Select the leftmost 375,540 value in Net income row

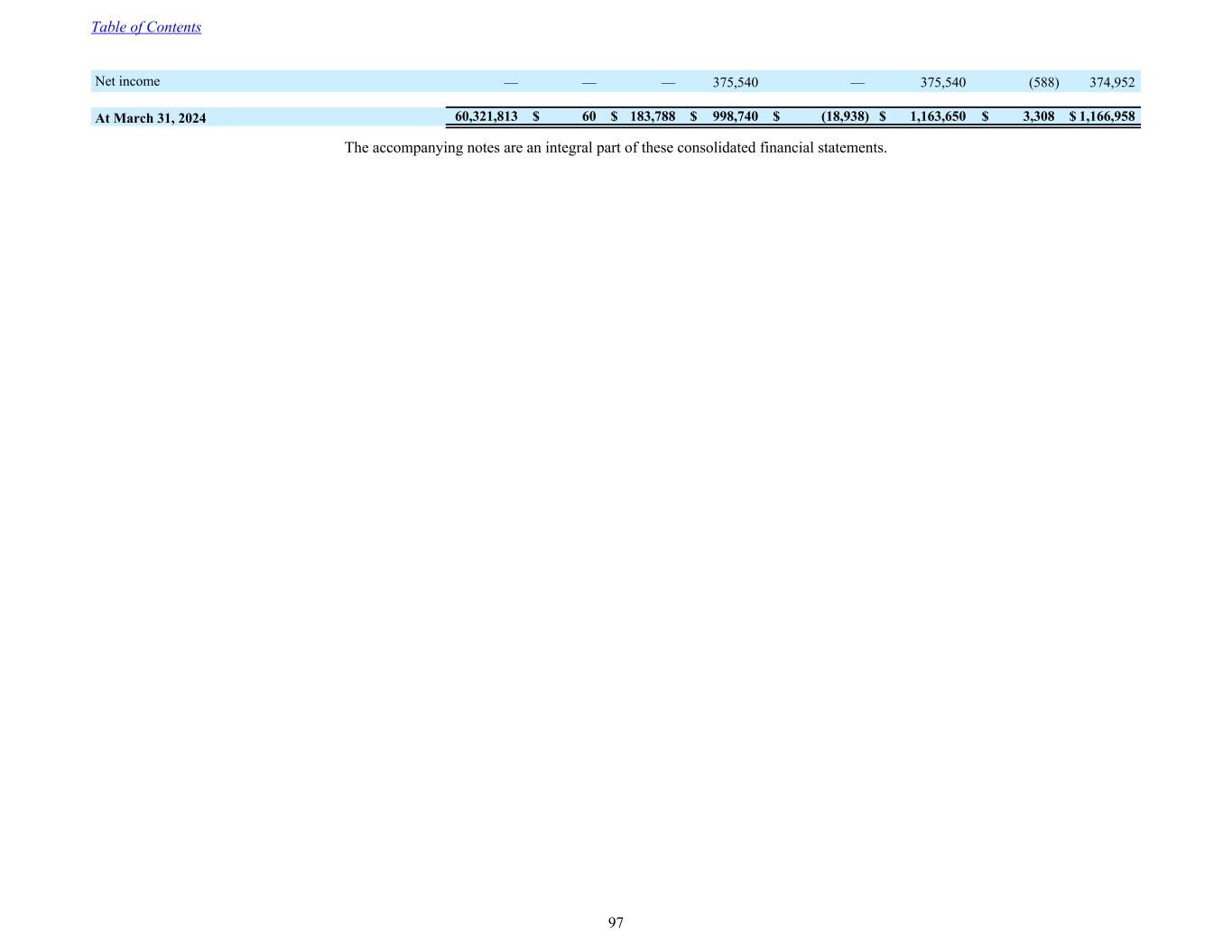tap(735, 82)
